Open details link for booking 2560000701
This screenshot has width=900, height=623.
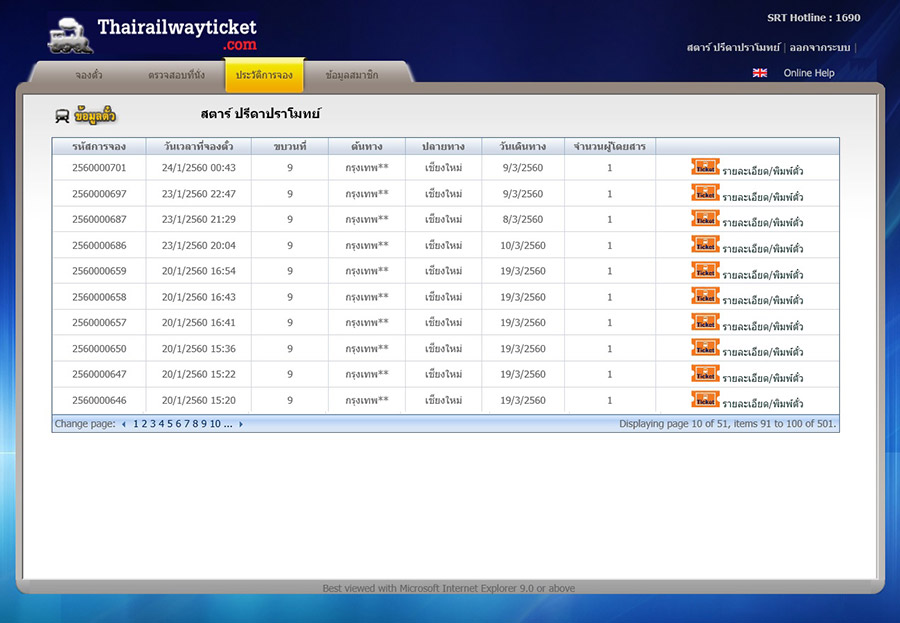click(763, 171)
